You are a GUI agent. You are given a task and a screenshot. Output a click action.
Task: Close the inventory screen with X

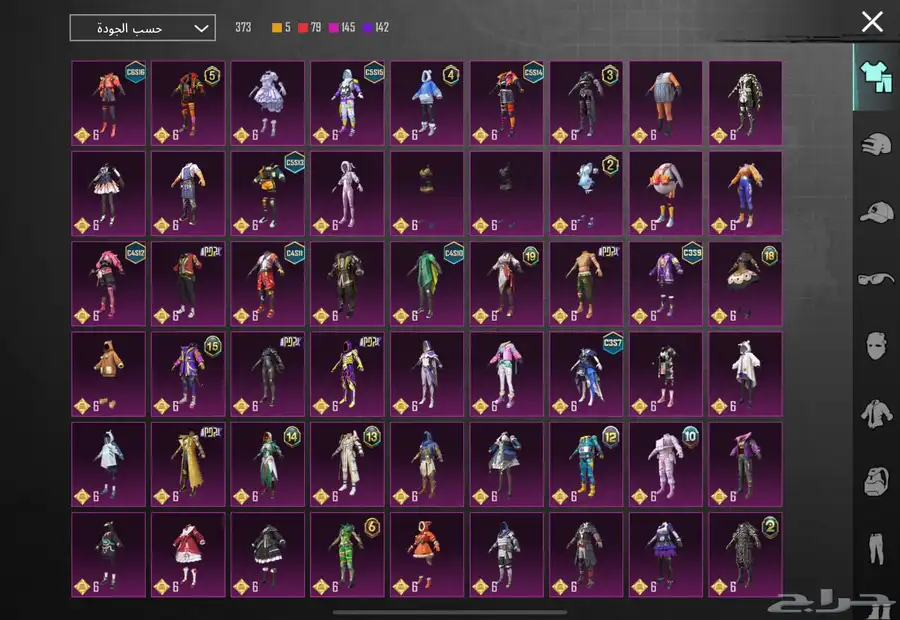click(872, 22)
